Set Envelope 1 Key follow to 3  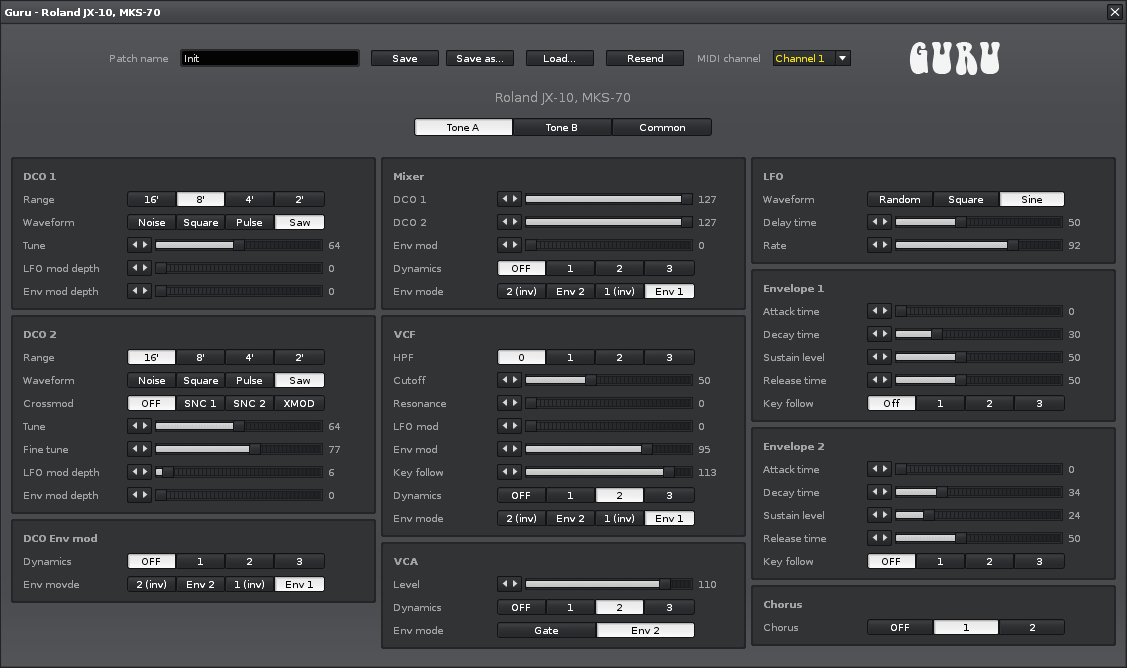coord(1039,403)
